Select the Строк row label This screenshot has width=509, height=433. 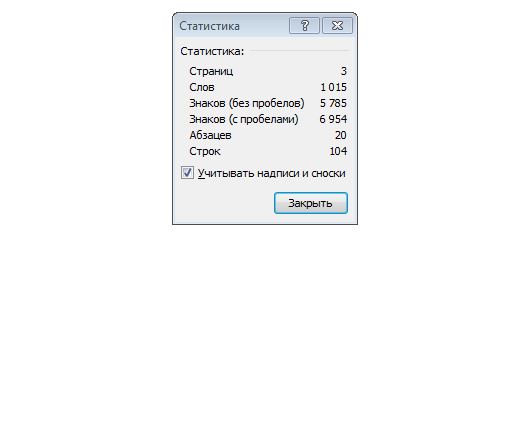pos(205,151)
